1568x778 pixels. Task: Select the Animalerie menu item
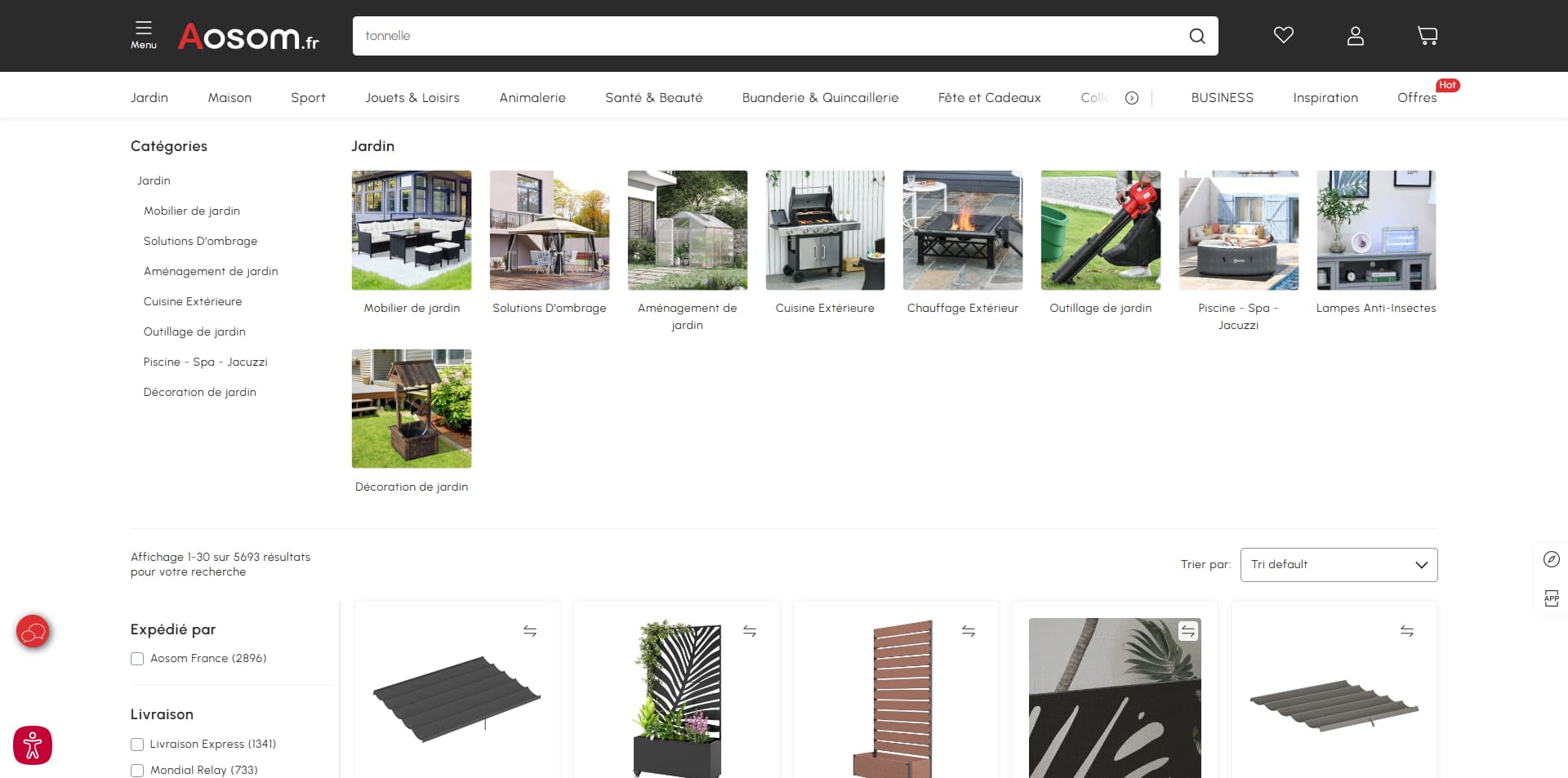(532, 98)
